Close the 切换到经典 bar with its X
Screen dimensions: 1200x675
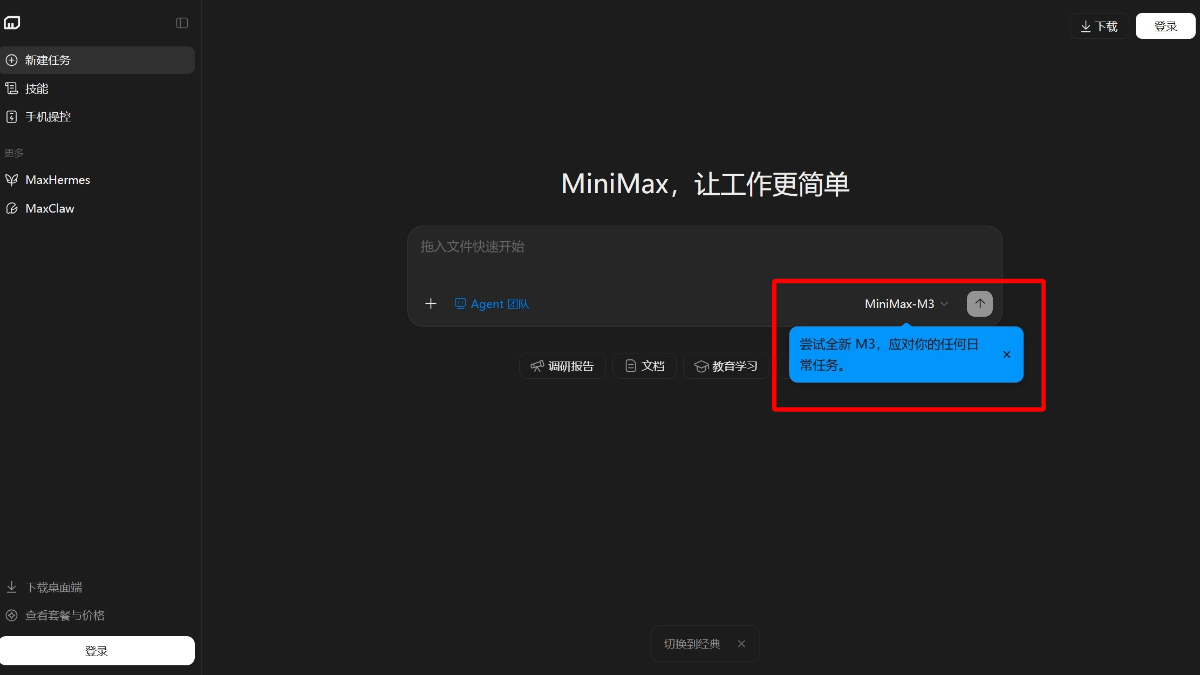(x=742, y=644)
